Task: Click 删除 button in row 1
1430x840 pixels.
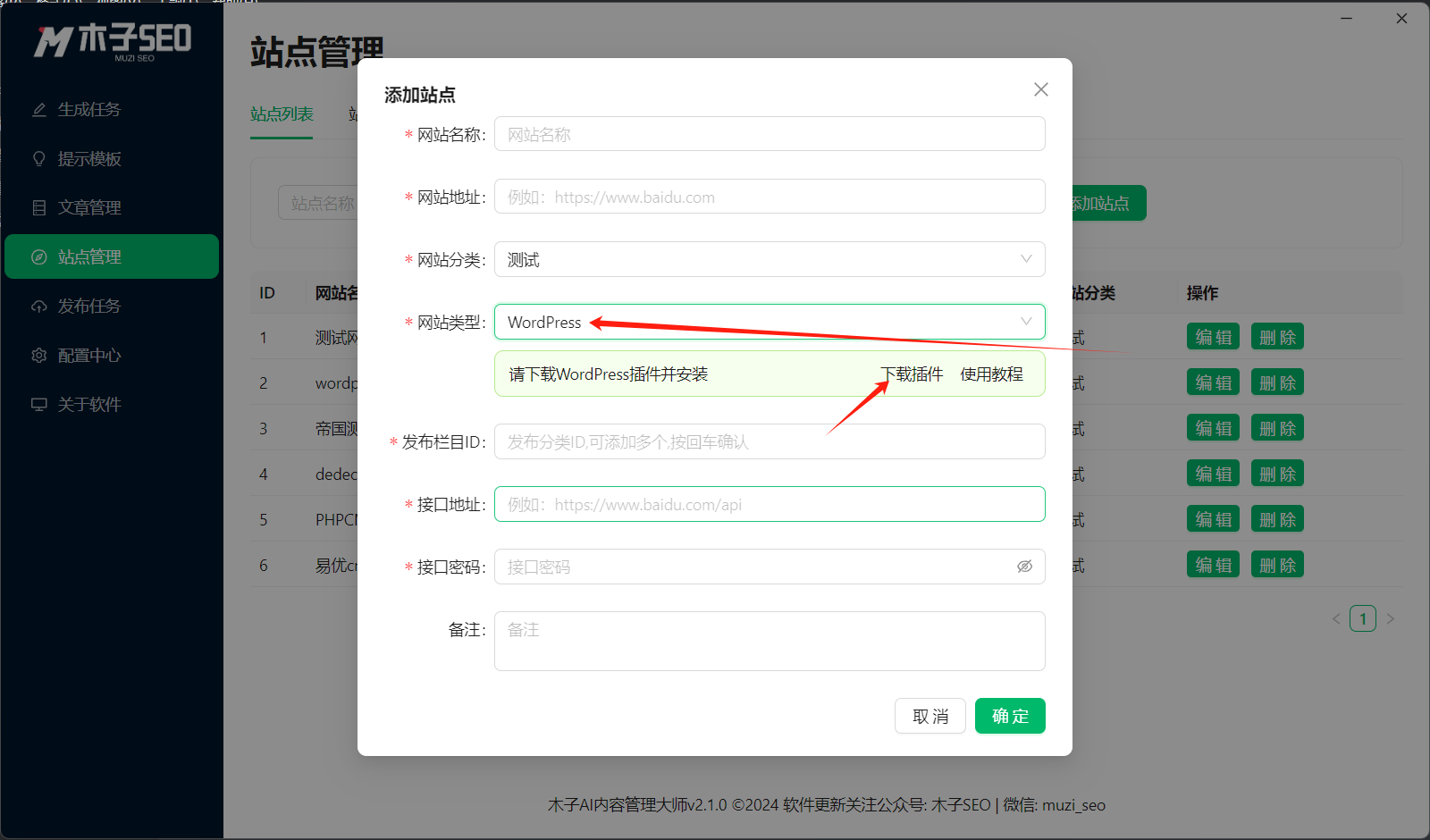Action: point(1277,337)
